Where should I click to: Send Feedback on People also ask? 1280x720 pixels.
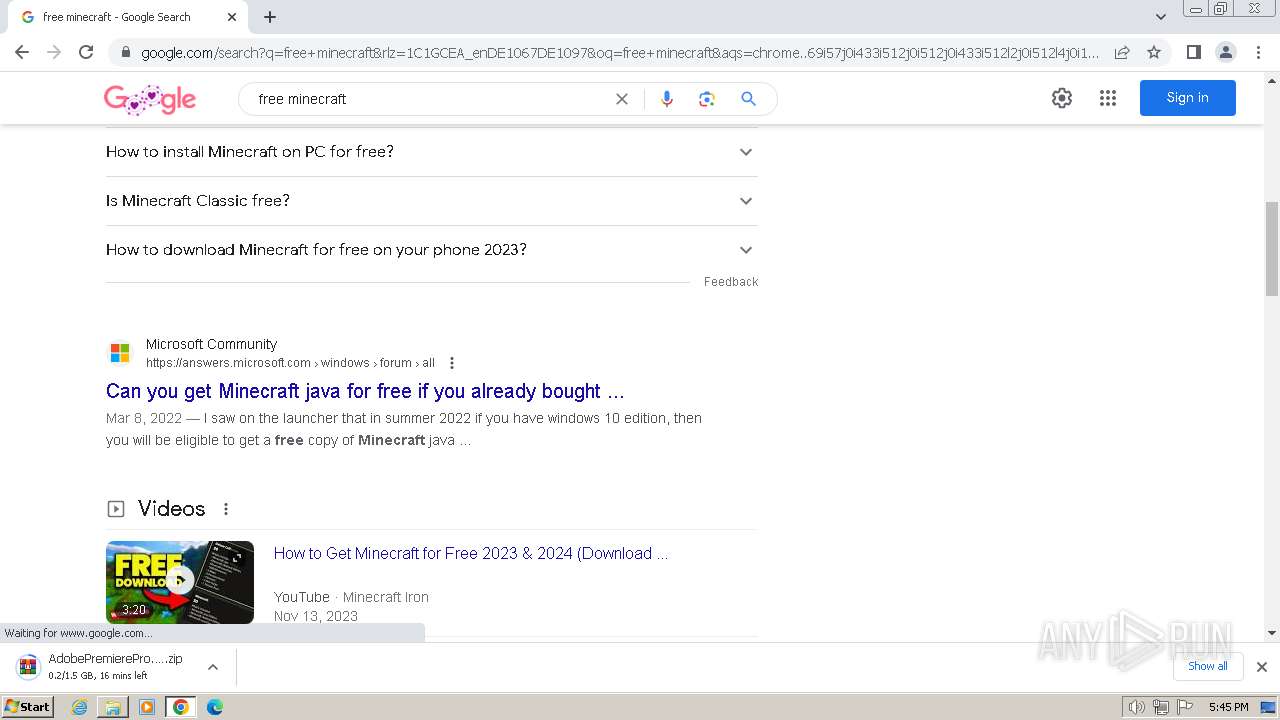coord(731,282)
